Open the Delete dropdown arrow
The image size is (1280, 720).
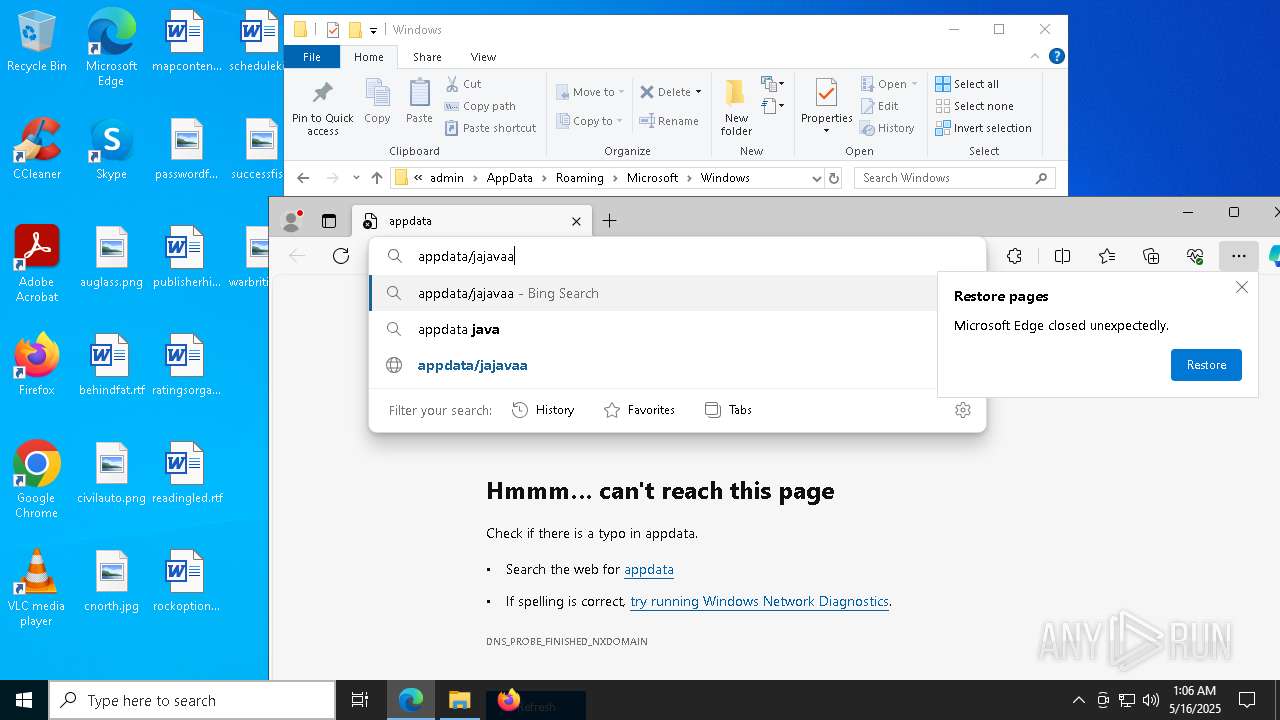click(698, 92)
